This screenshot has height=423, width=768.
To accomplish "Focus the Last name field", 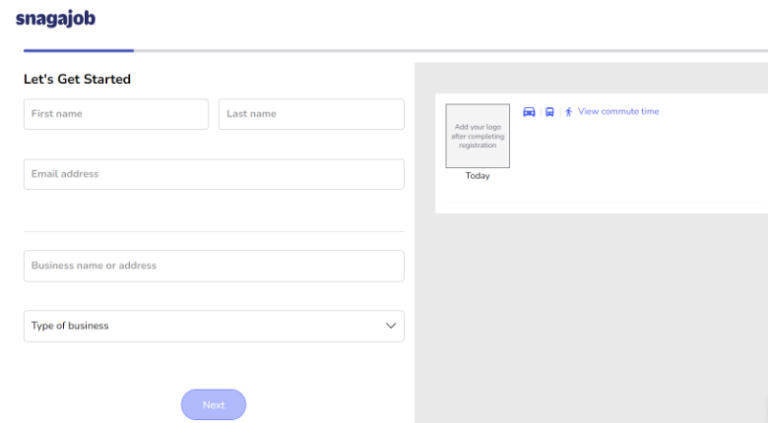I will tap(311, 114).
